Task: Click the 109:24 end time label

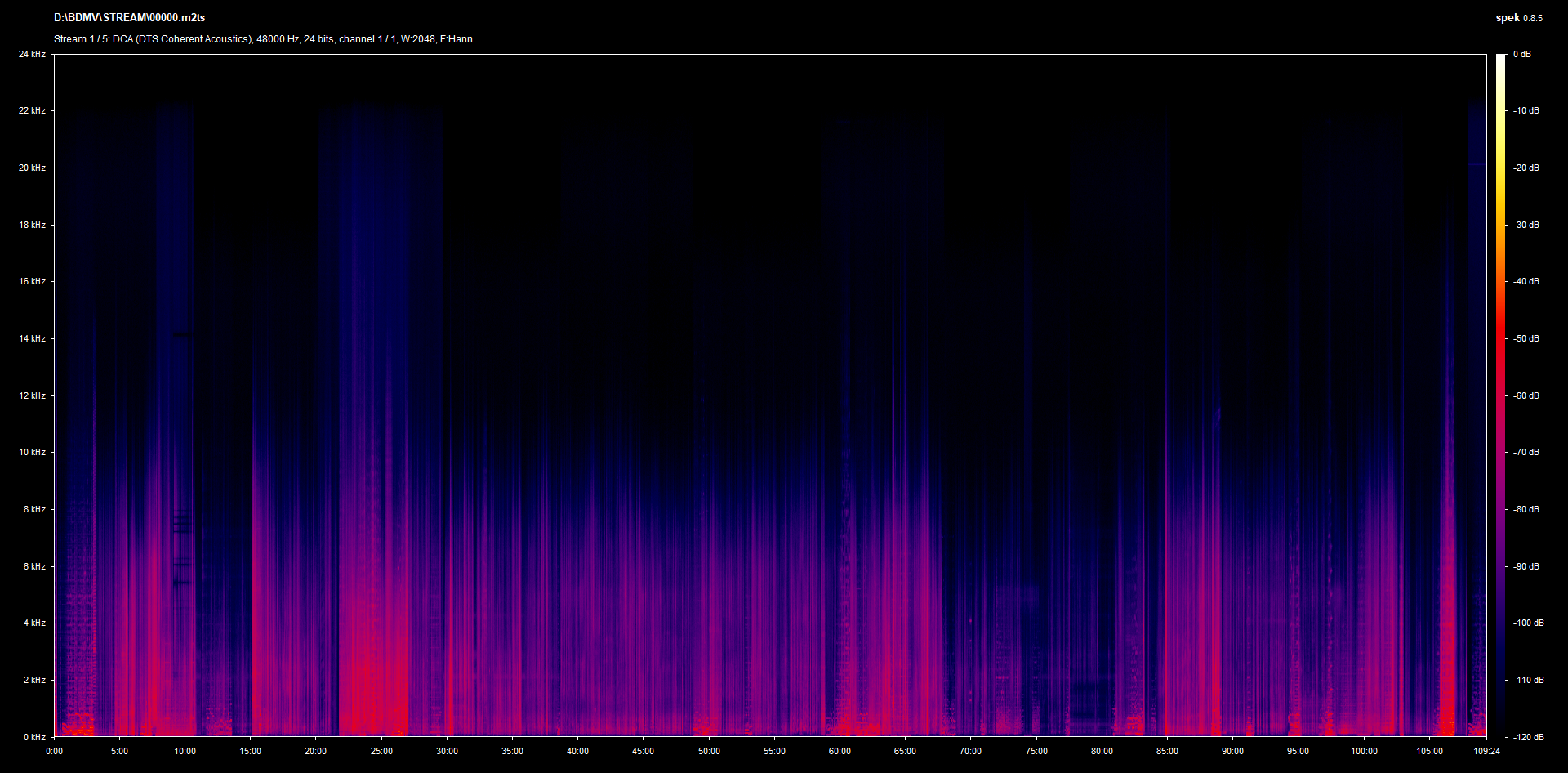Action: (x=1486, y=751)
